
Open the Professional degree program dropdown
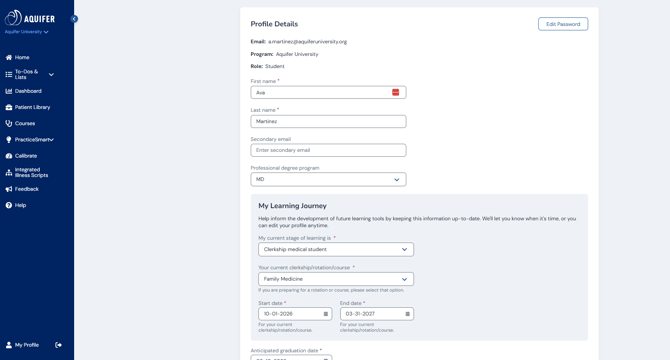(x=328, y=179)
